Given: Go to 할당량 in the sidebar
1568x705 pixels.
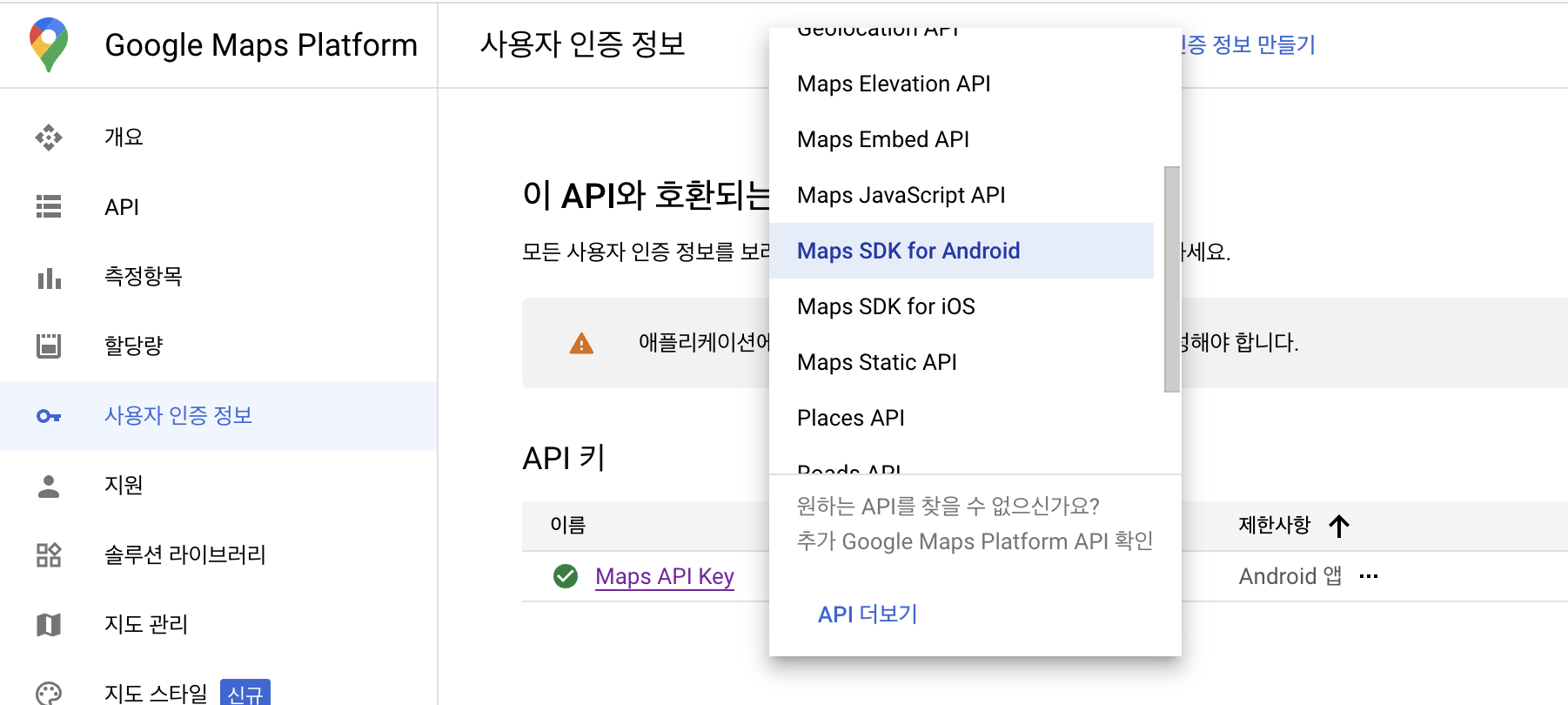Looking at the screenshot, I should (218, 346).
